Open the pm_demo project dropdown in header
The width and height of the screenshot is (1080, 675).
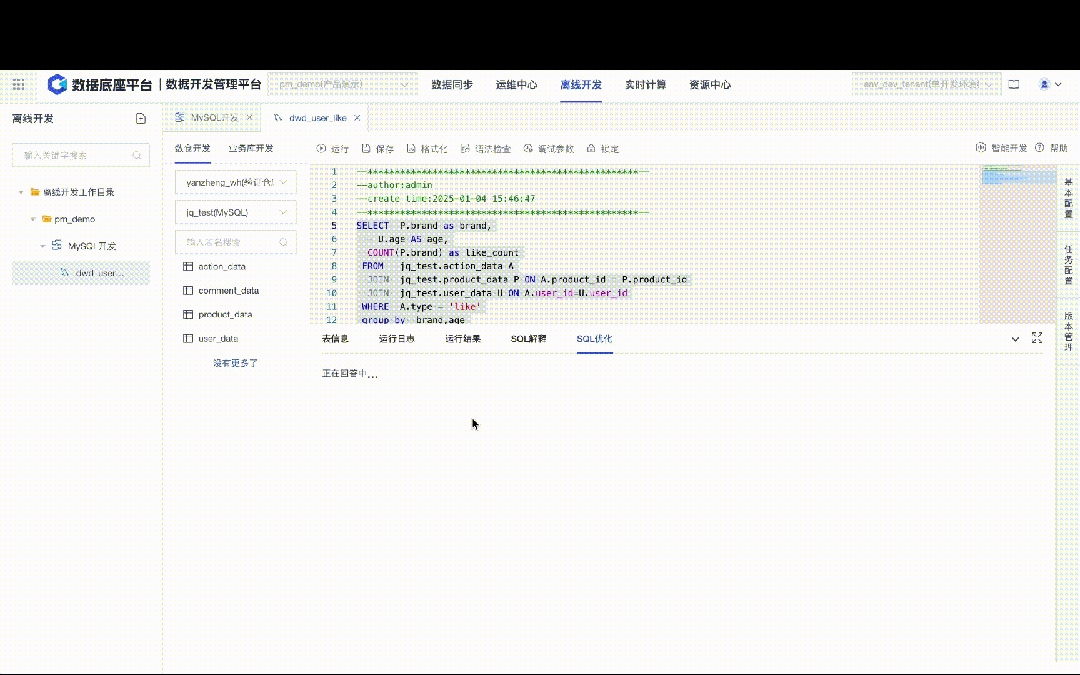point(342,85)
